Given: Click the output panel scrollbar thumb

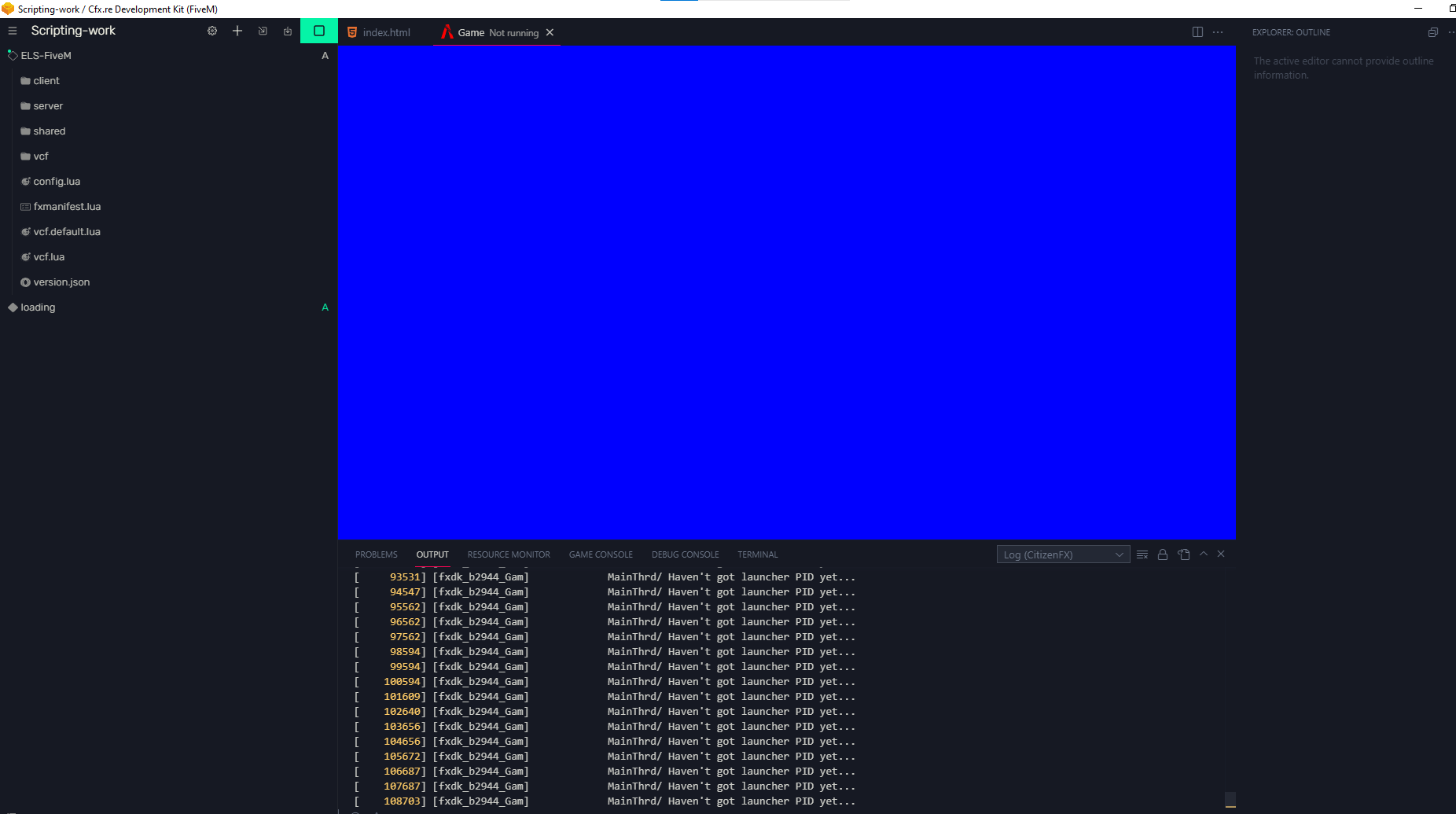Looking at the screenshot, I should [x=1230, y=800].
